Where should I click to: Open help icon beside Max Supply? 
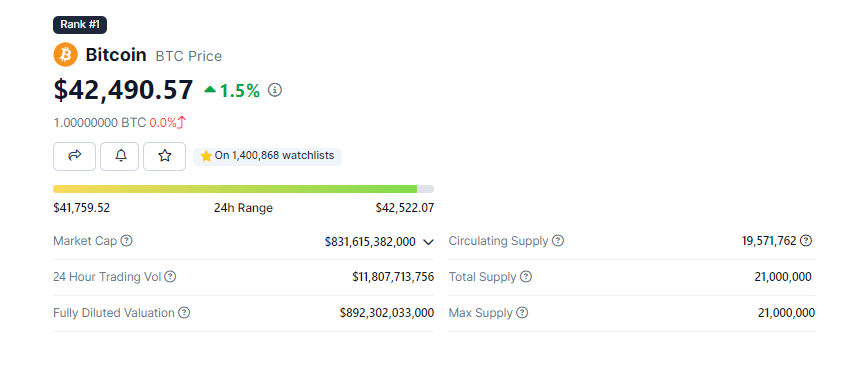522,312
